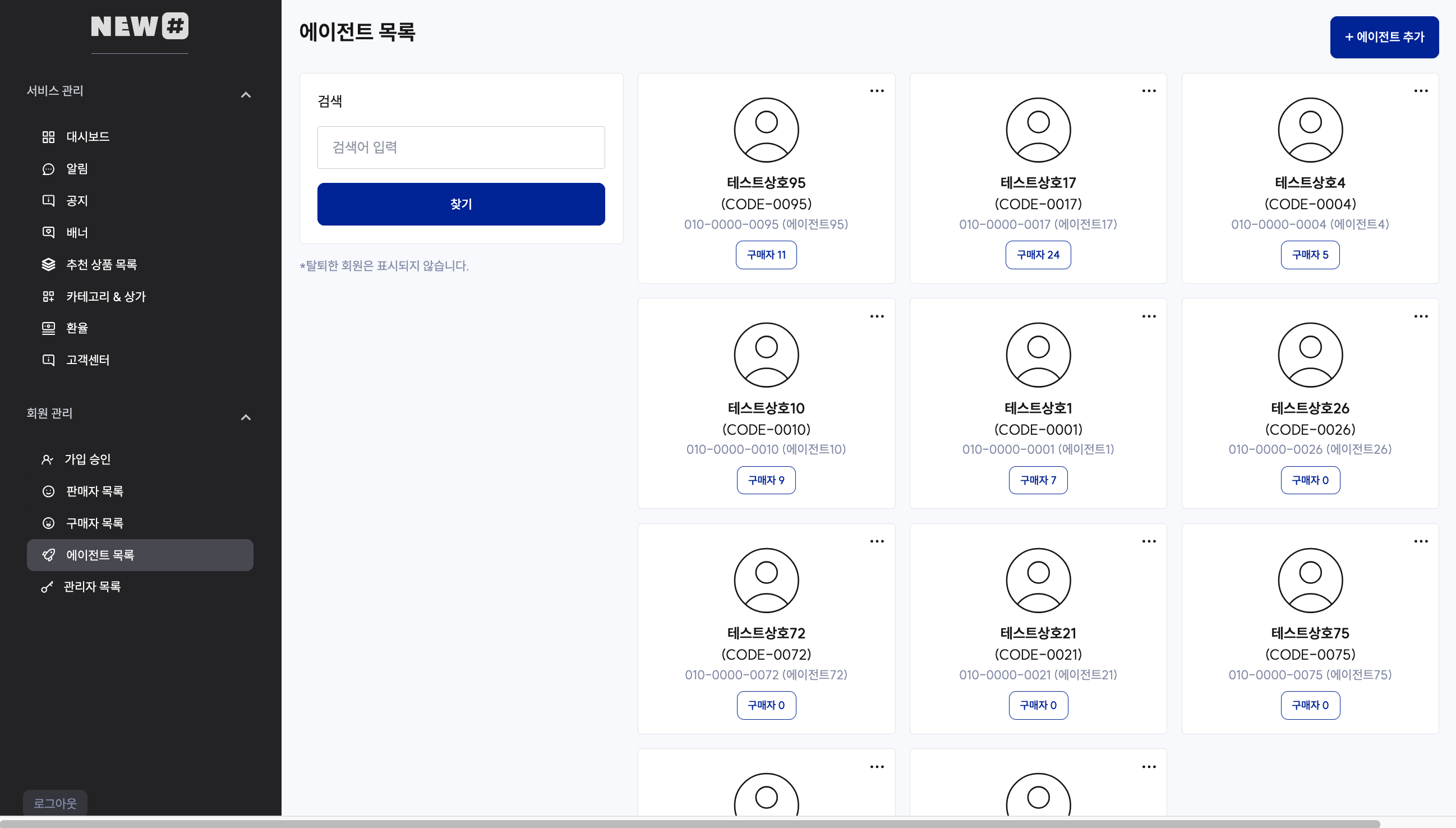Click the 관리자 목록 key icon
Image resolution: width=1456 pixels, height=828 pixels.
pos(47,587)
